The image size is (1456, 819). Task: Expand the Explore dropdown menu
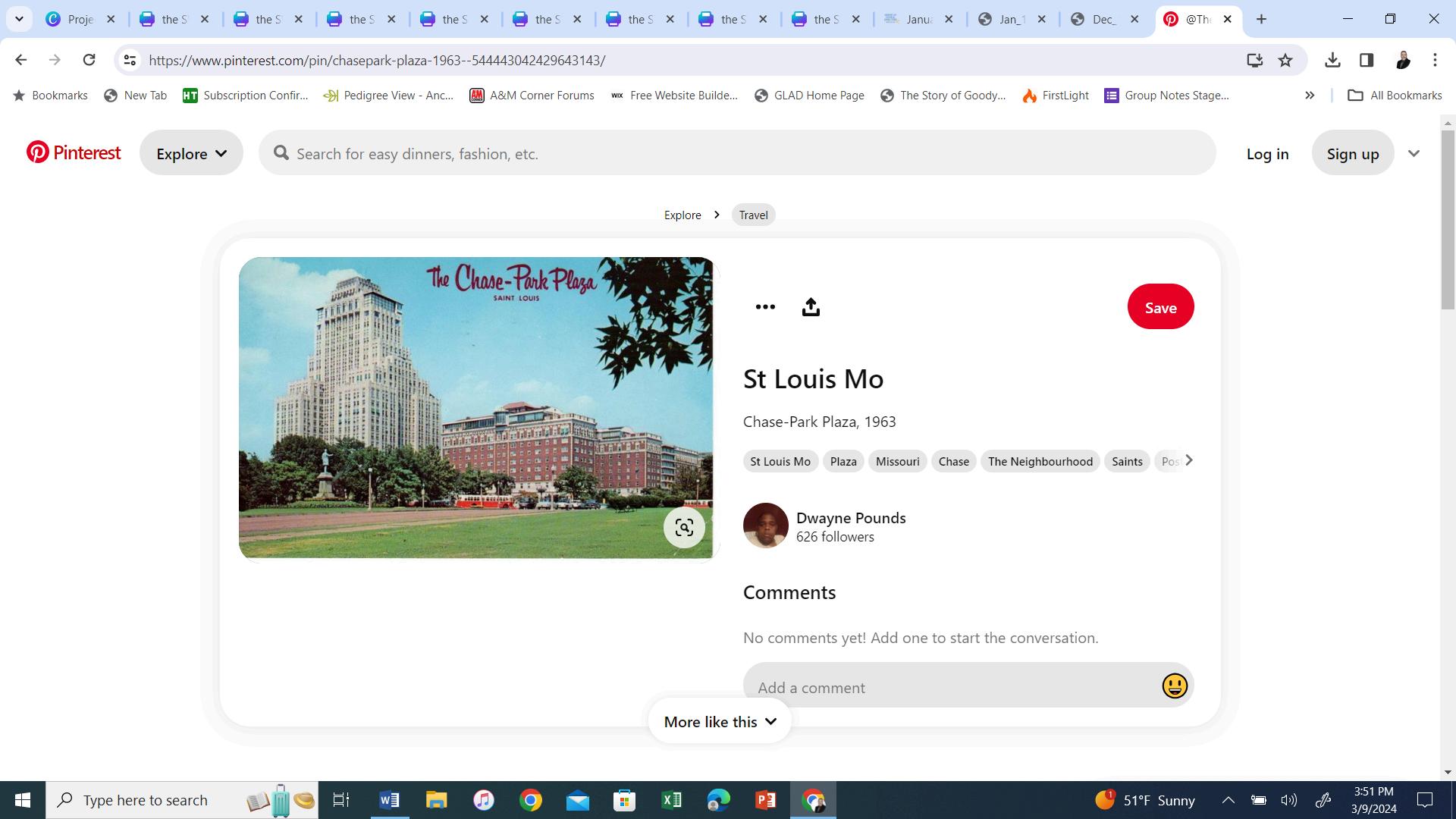pyautogui.click(x=191, y=153)
